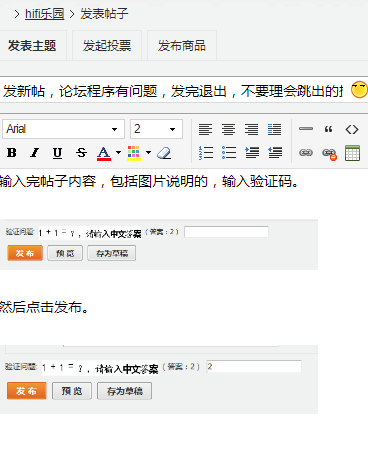The image size is (368, 457).
Task: Toggle strikethrough formatting in editor toolbar
Action: point(81,153)
